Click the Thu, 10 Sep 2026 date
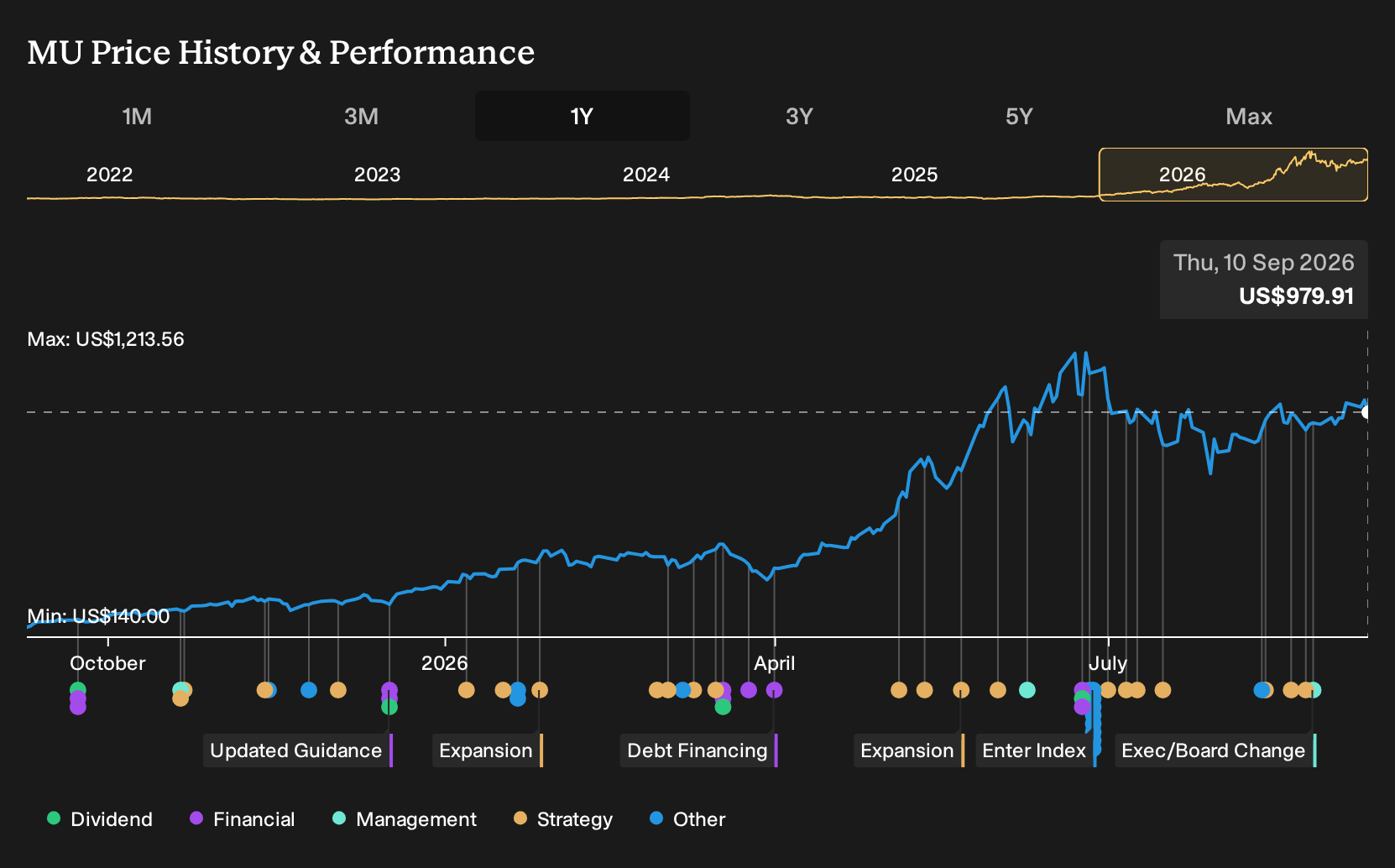The width and height of the screenshot is (1395, 868). click(1264, 263)
